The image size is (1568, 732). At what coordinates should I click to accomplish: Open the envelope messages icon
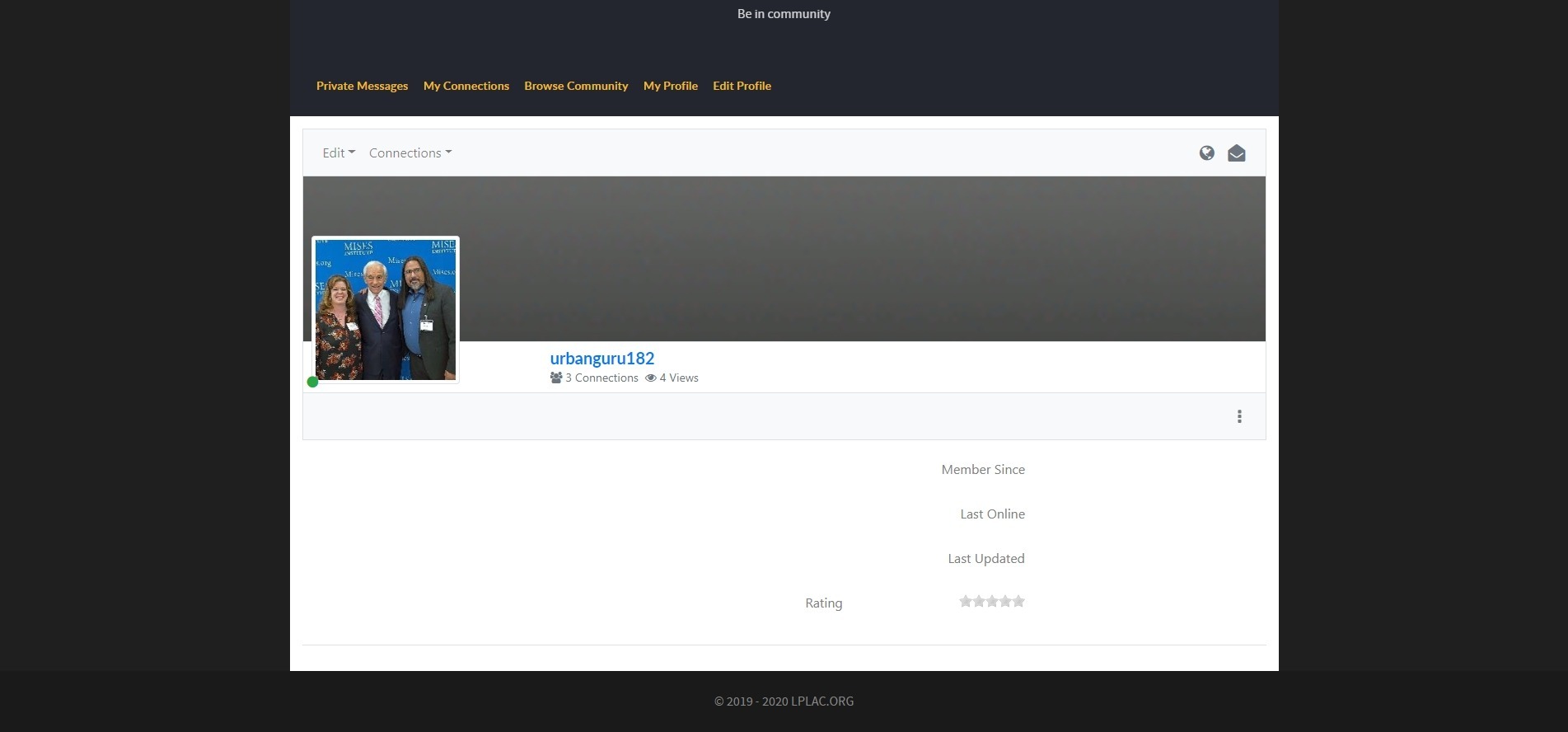(x=1236, y=153)
